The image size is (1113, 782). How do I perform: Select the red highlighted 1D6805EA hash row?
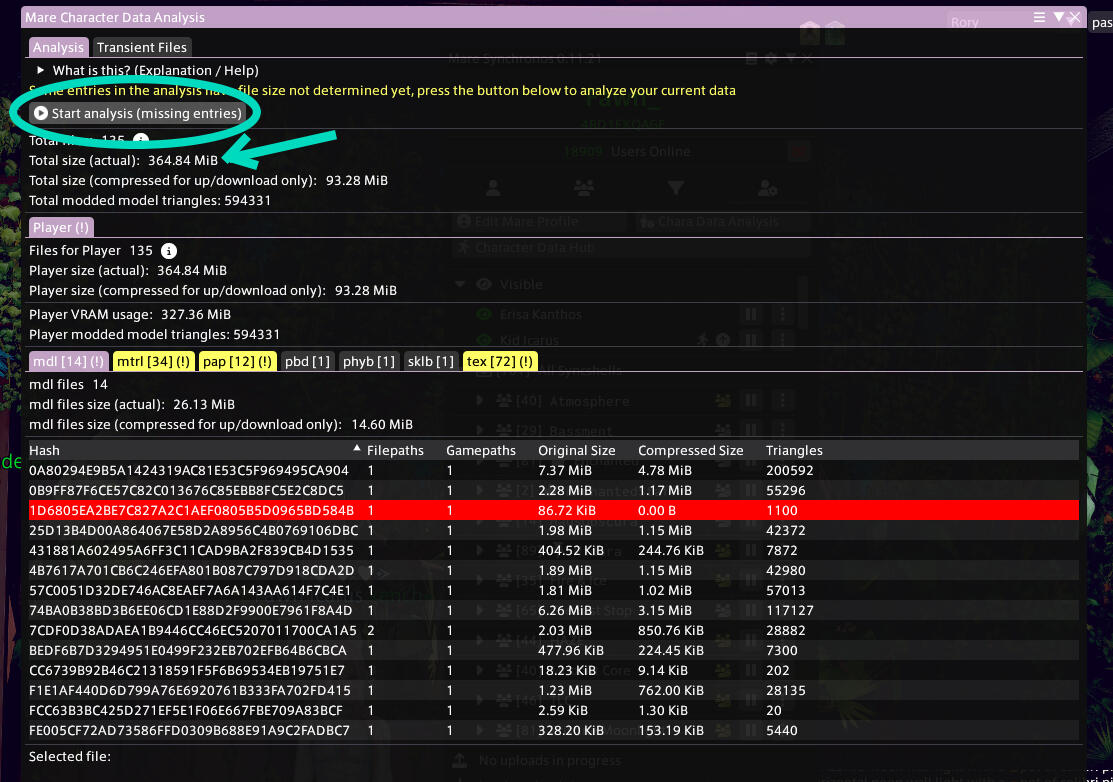click(190, 510)
